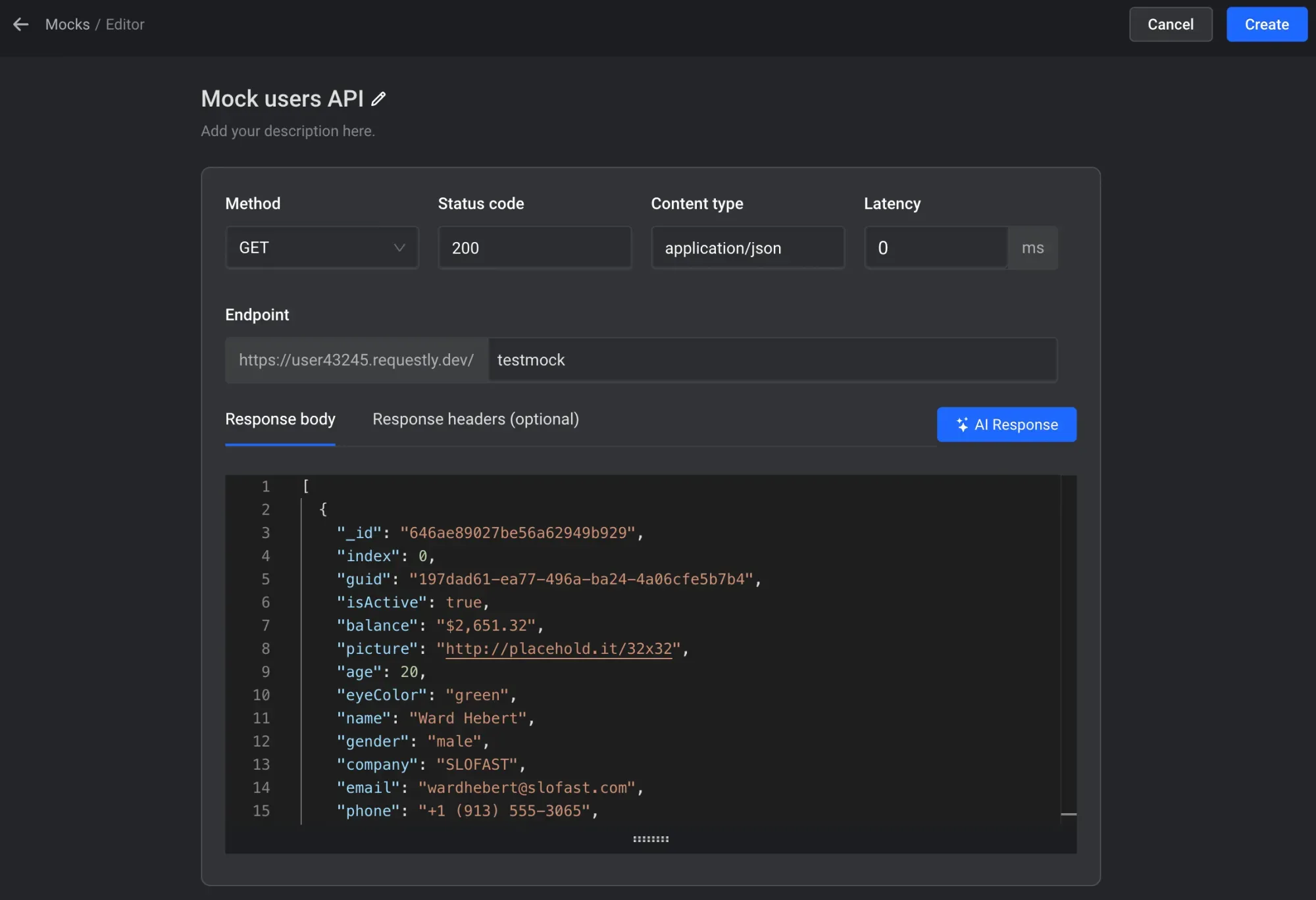Click line number 10 in editor gutter
Image resolution: width=1316 pixels, height=900 pixels.
261,695
